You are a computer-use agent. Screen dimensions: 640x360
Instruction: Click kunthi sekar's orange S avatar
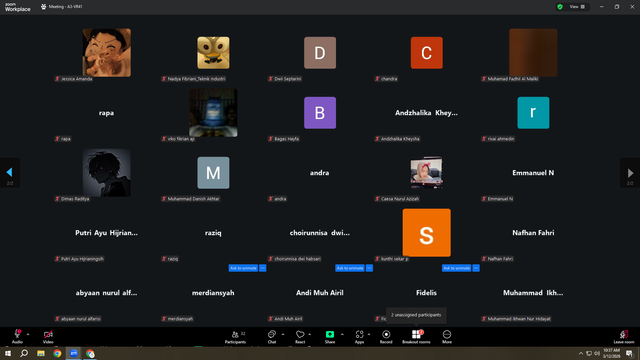pyautogui.click(x=427, y=233)
